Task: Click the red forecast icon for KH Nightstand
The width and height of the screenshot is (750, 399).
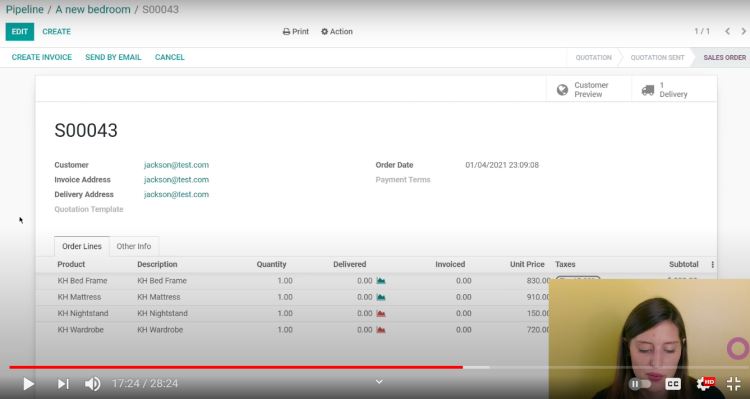Action: point(381,313)
